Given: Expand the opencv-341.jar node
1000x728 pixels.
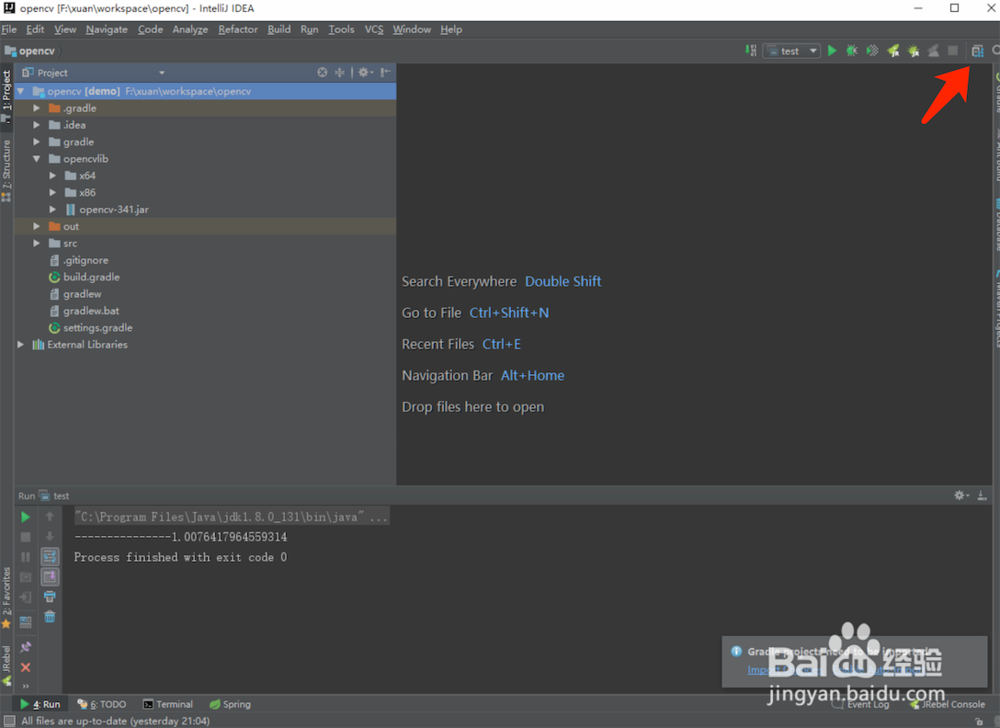Looking at the screenshot, I should [52, 209].
